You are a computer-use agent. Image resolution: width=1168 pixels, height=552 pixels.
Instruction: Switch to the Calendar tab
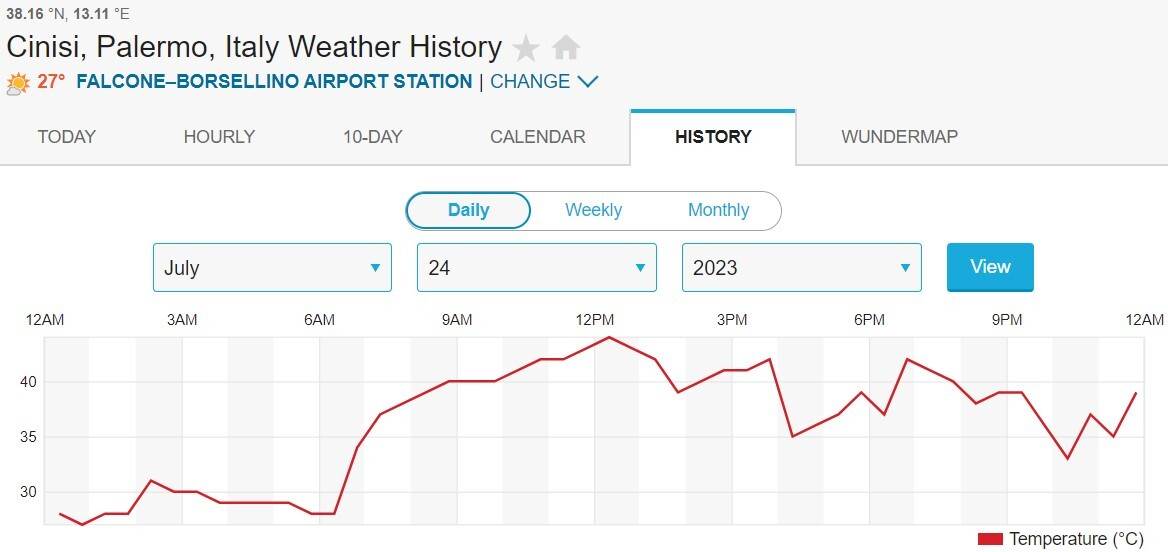[x=538, y=137]
